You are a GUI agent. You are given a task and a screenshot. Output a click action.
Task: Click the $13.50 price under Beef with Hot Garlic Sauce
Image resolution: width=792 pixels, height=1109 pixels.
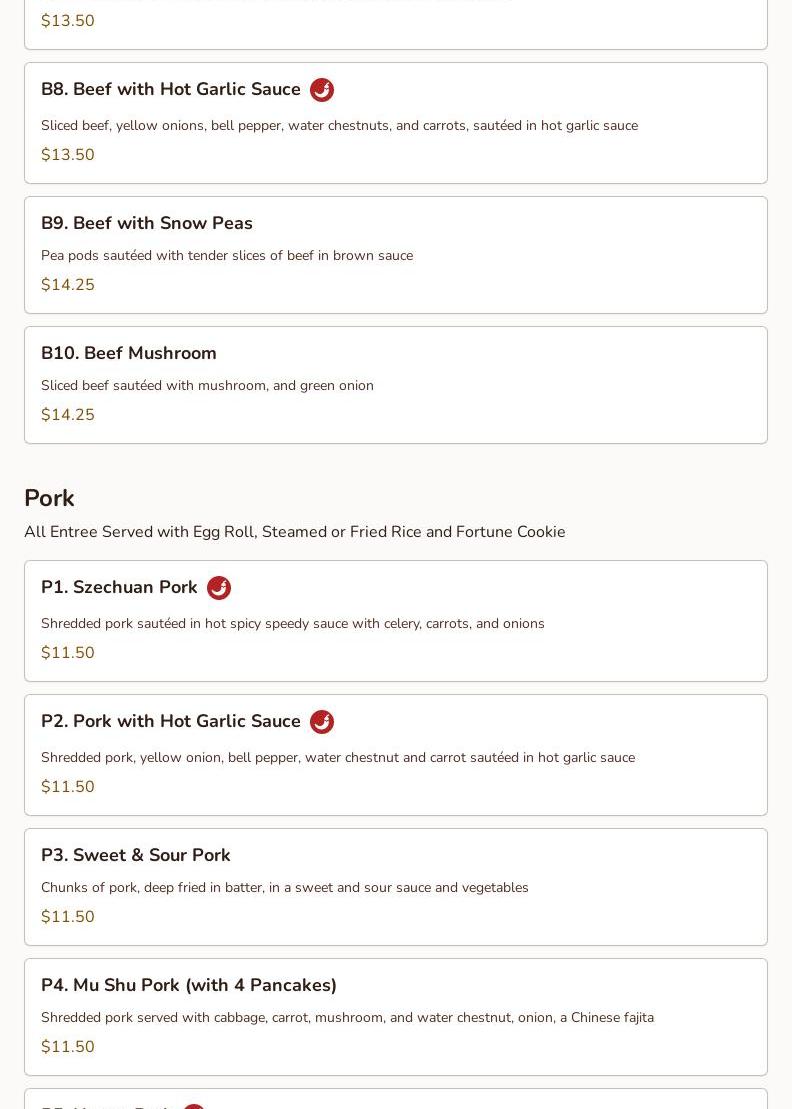68,155
